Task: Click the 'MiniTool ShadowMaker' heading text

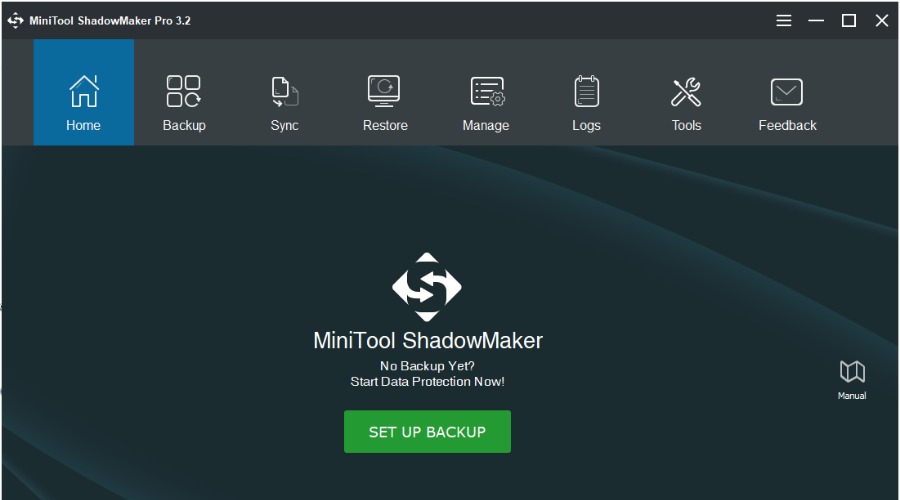Action: tap(428, 340)
